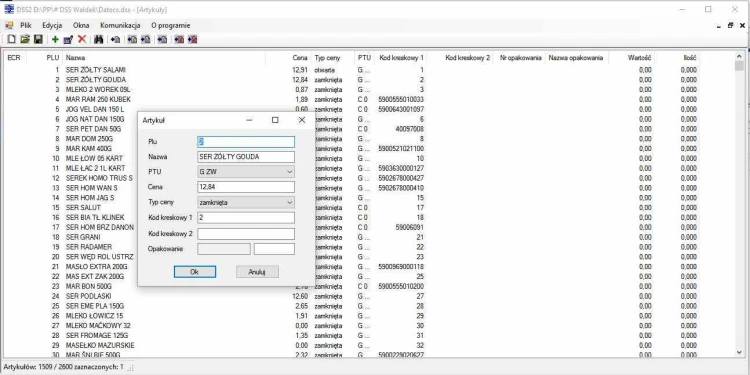The height and width of the screenshot is (375, 750).
Task: Select the row MLEKO 2 WOREK 09L
Action: tap(351, 89)
